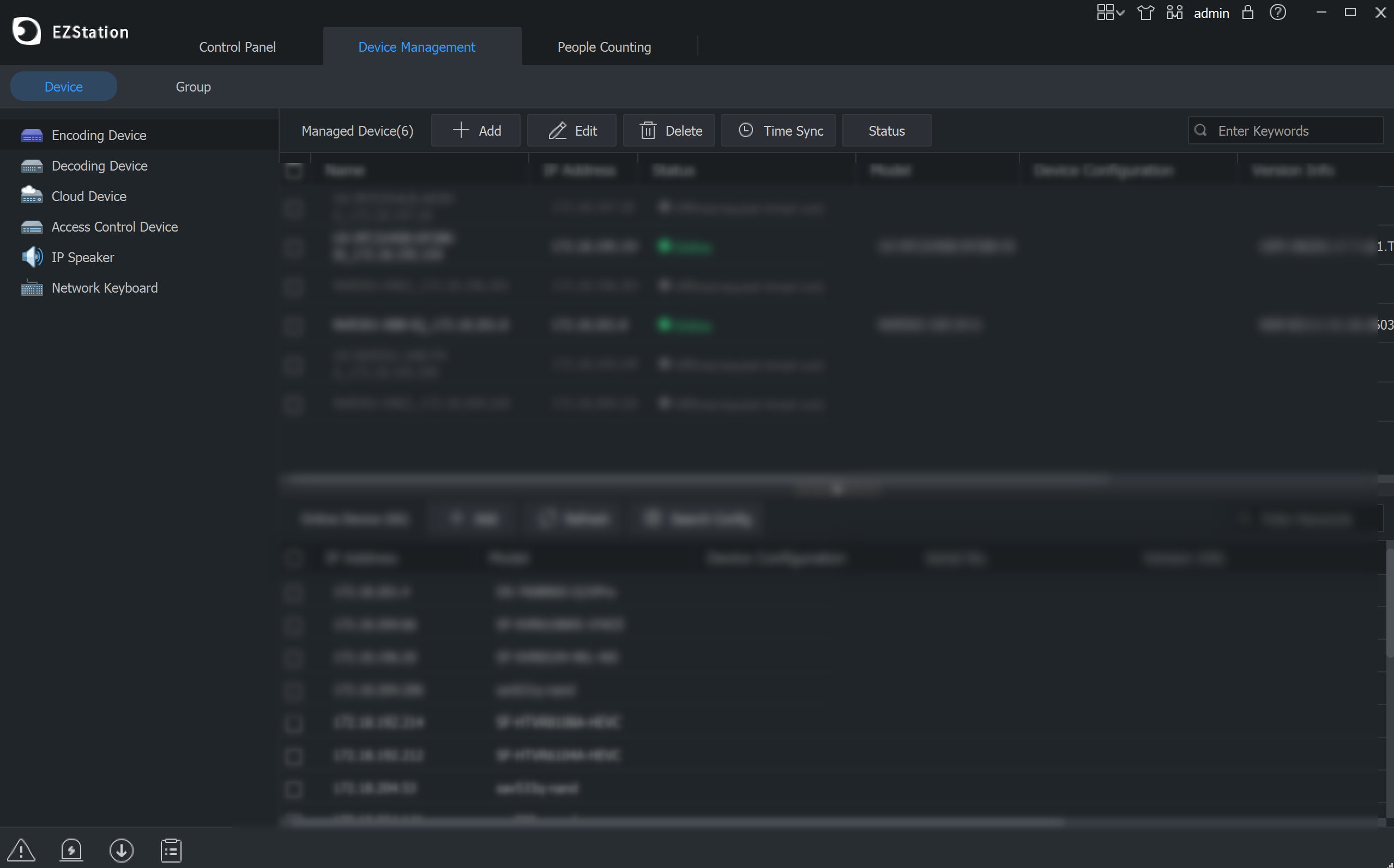This screenshot has width=1394, height=868.
Task: Click the Enter Keywords search field
Action: (1286, 130)
